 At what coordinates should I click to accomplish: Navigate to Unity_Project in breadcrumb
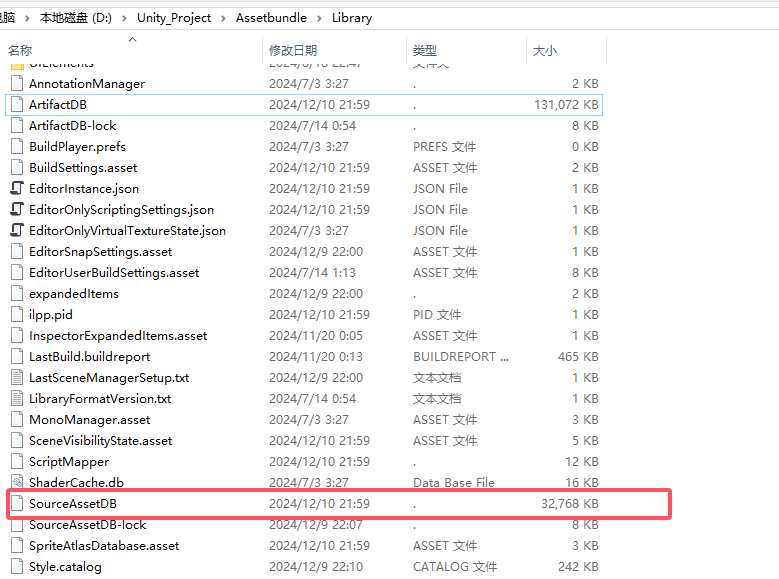(174, 18)
